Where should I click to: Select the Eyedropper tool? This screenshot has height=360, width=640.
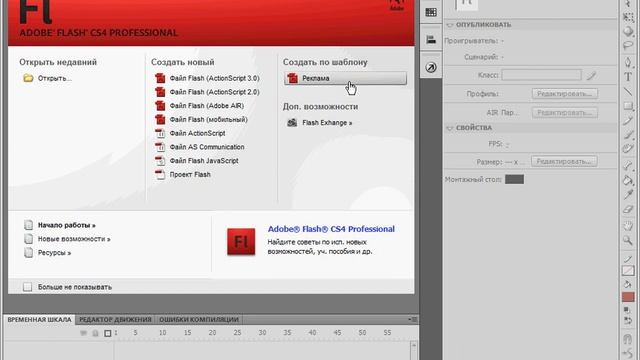point(628,195)
